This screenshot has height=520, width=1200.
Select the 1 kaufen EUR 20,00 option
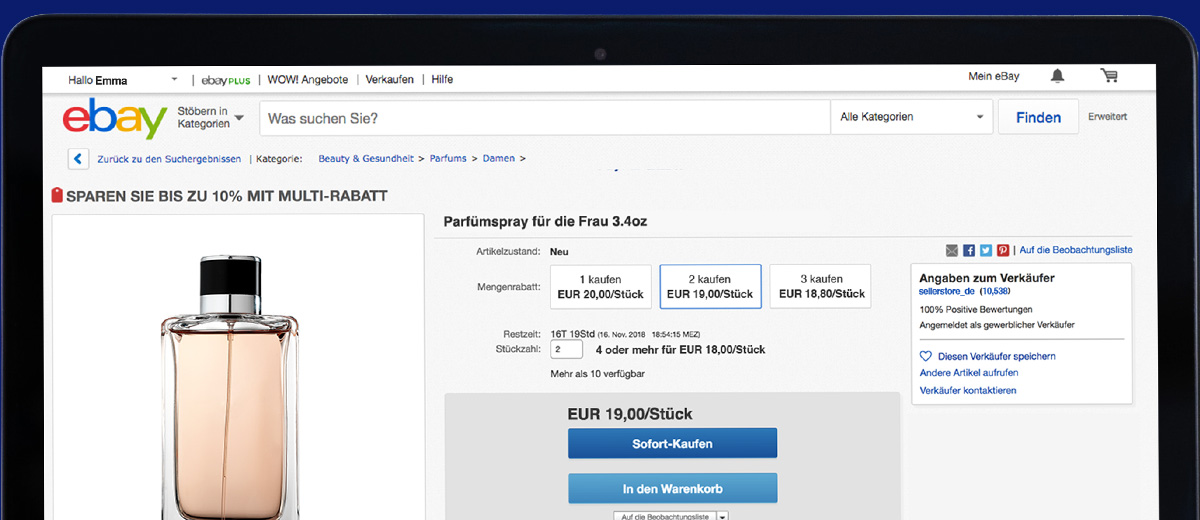601,286
